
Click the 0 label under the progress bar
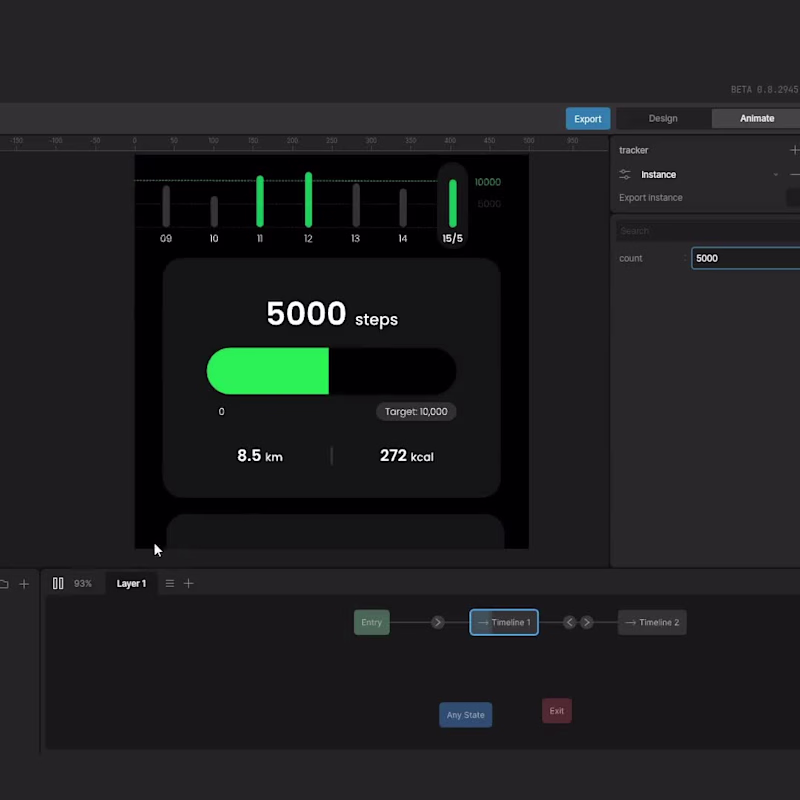(221, 412)
